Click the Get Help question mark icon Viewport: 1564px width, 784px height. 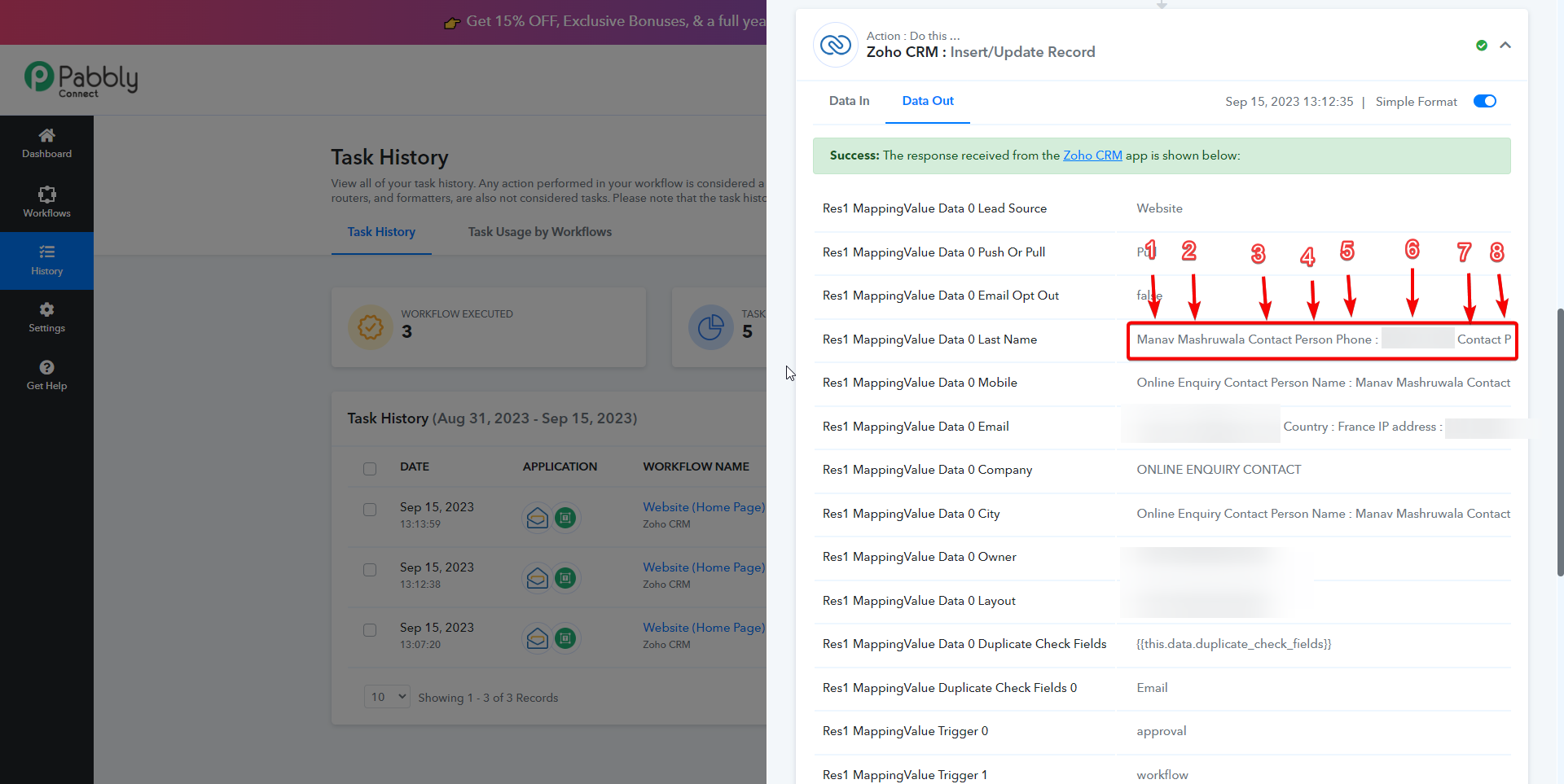47,367
